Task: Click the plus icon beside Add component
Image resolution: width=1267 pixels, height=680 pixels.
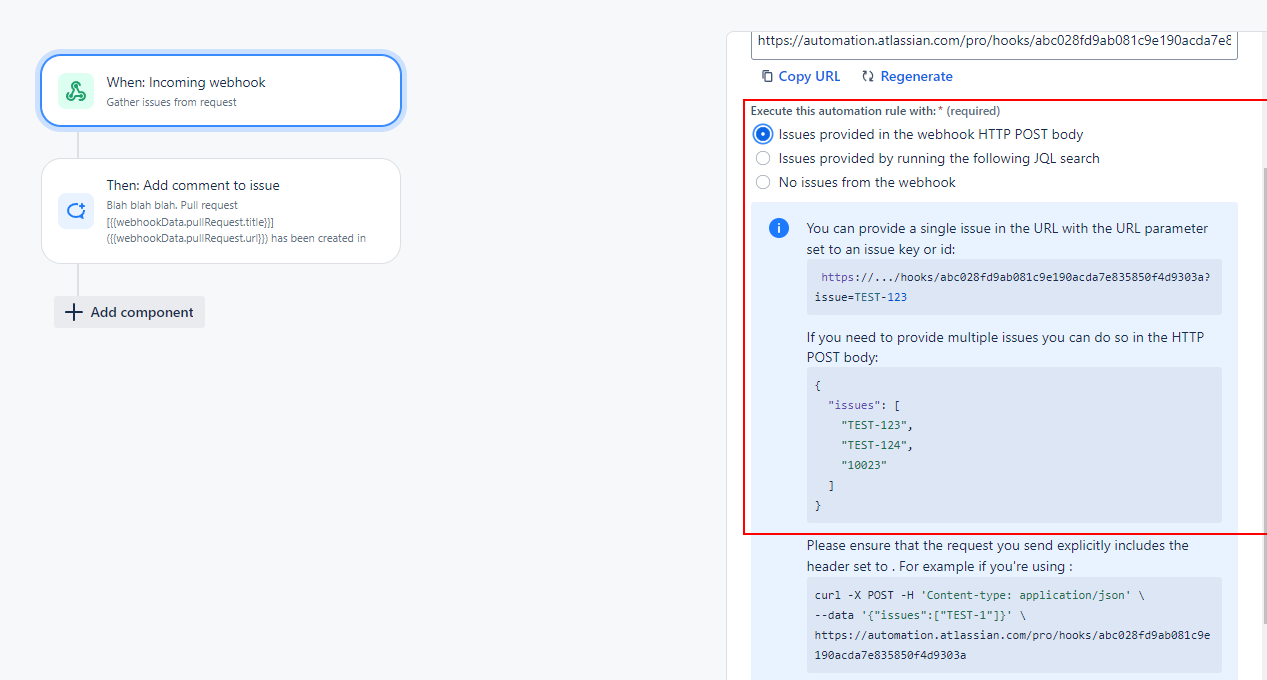Action: pos(73,312)
